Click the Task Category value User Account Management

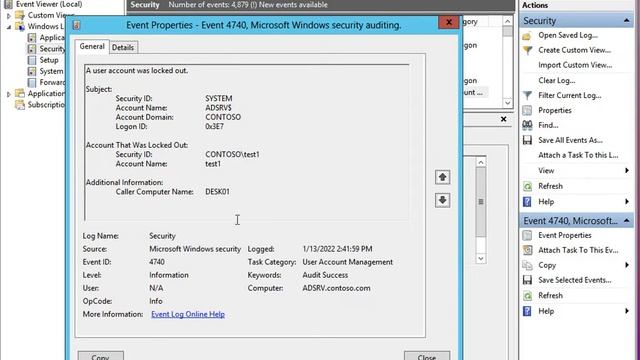pos(347,262)
